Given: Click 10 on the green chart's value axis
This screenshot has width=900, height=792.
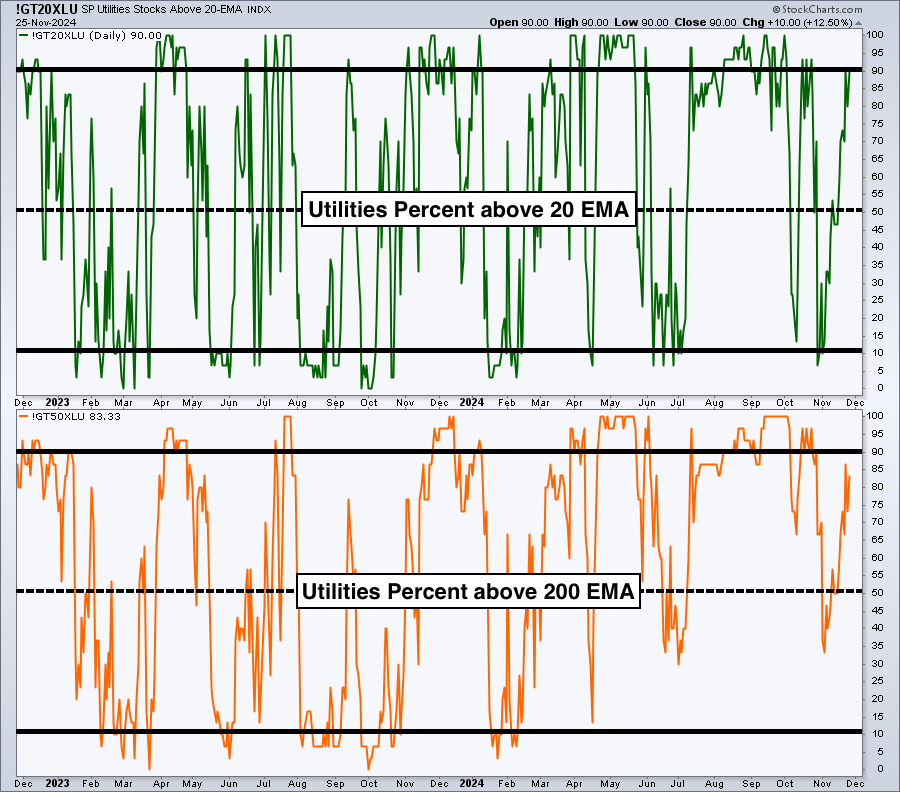Looking at the screenshot, I should point(877,352).
